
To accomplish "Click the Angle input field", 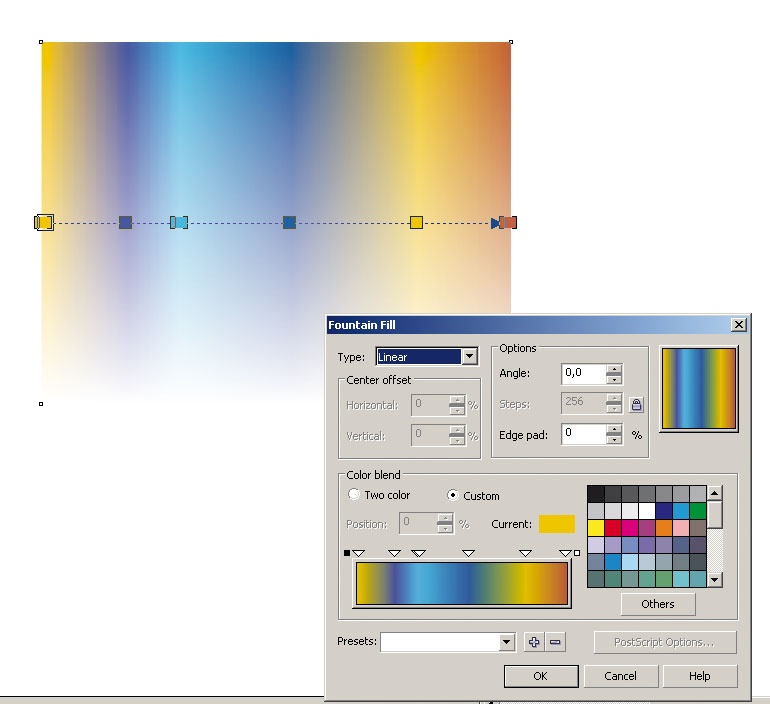I will 584,374.
